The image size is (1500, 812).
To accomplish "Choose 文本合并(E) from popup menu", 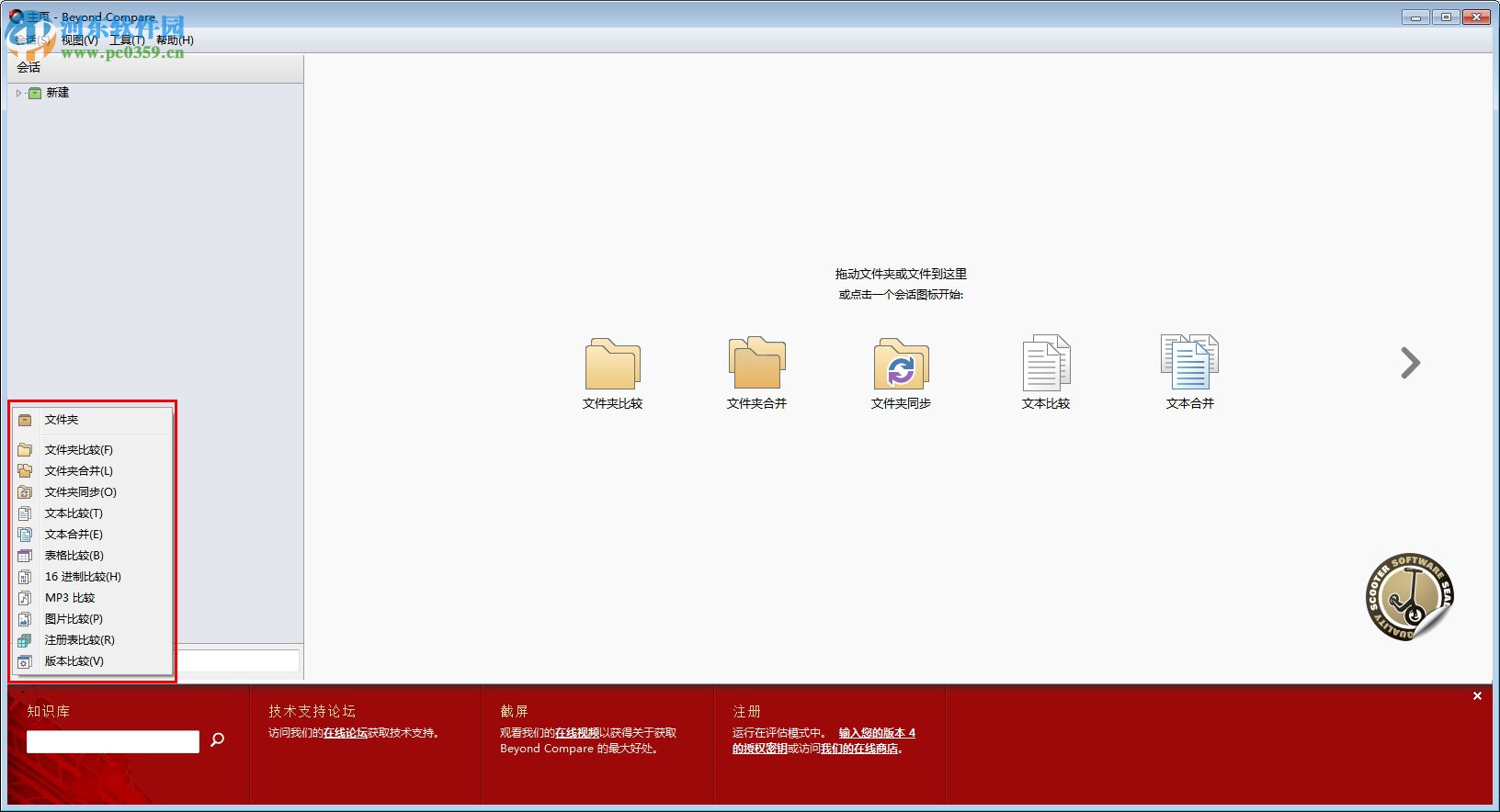I will (x=93, y=535).
